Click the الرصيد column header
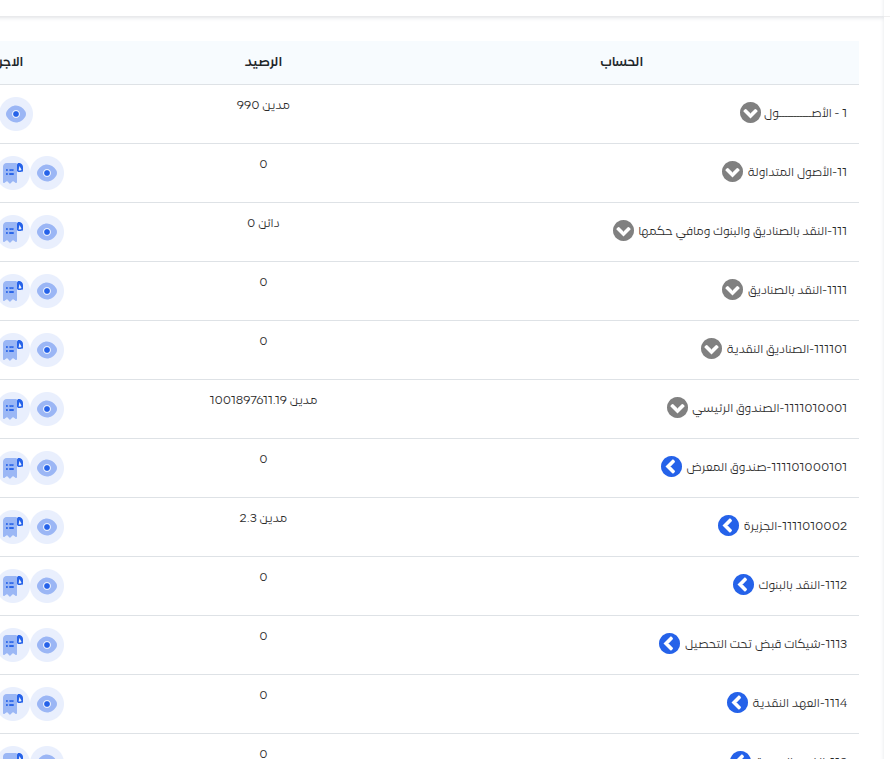The width and height of the screenshot is (890, 759). tap(263, 62)
